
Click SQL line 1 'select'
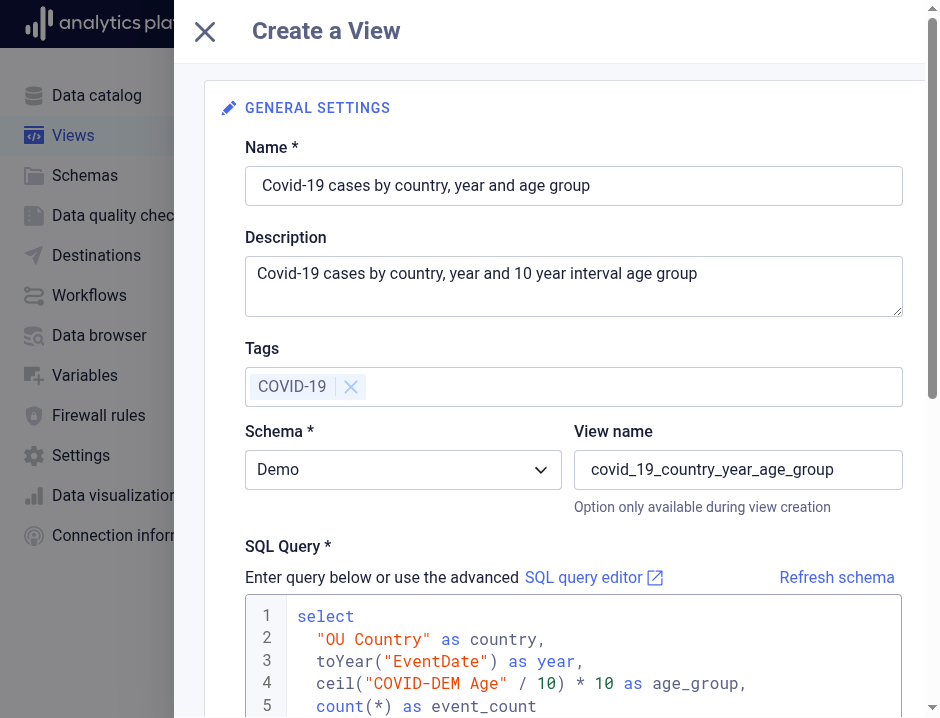326,617
